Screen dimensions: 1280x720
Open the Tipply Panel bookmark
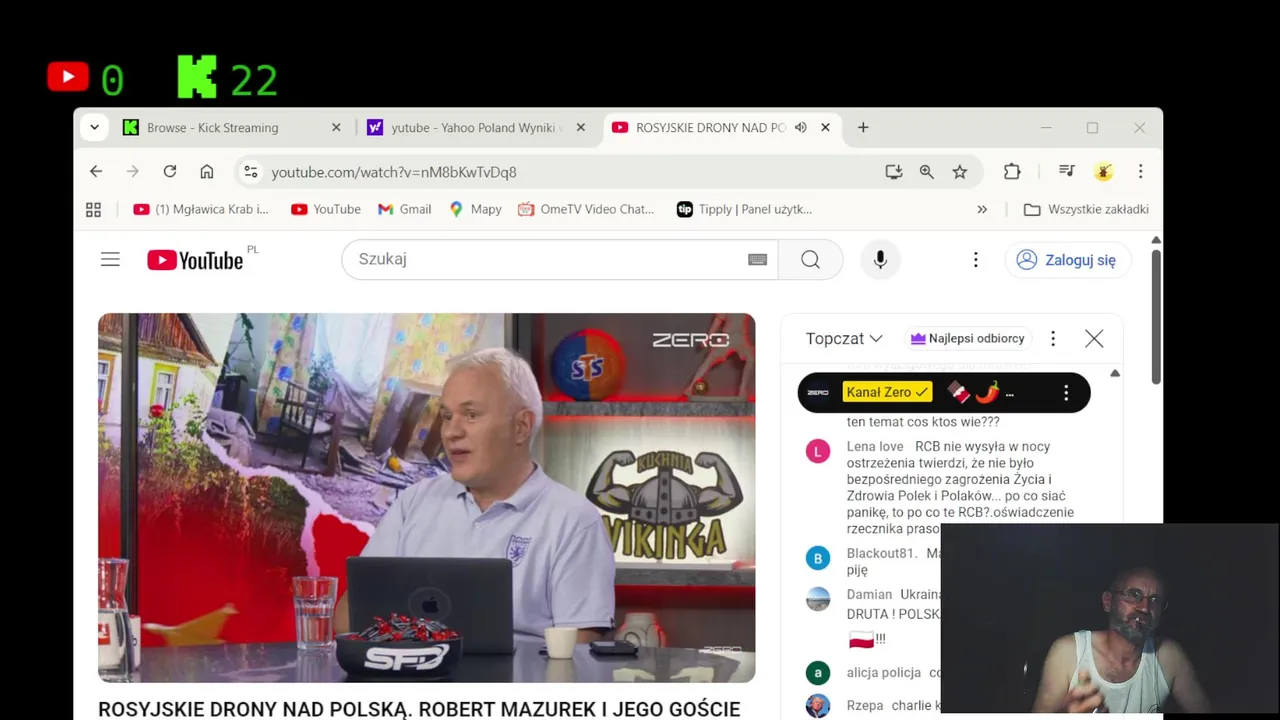coord(745,210)
